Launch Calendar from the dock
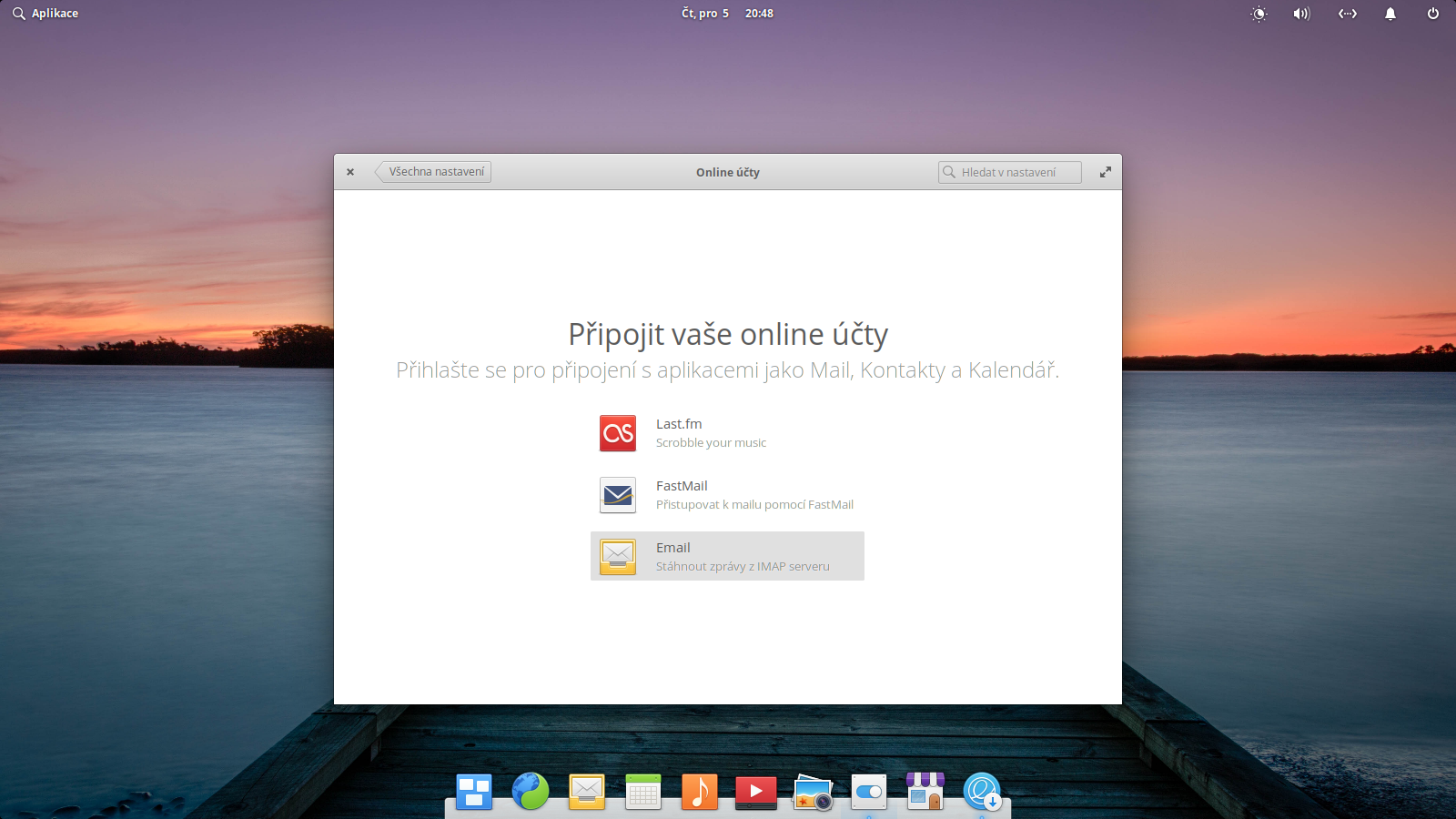Screen dimensions: 1456x819 click(x=643, y=792)
